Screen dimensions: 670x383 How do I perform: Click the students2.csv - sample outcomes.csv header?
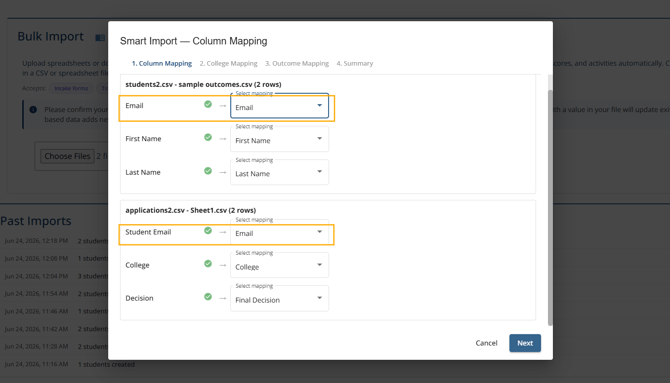(203, 84)
